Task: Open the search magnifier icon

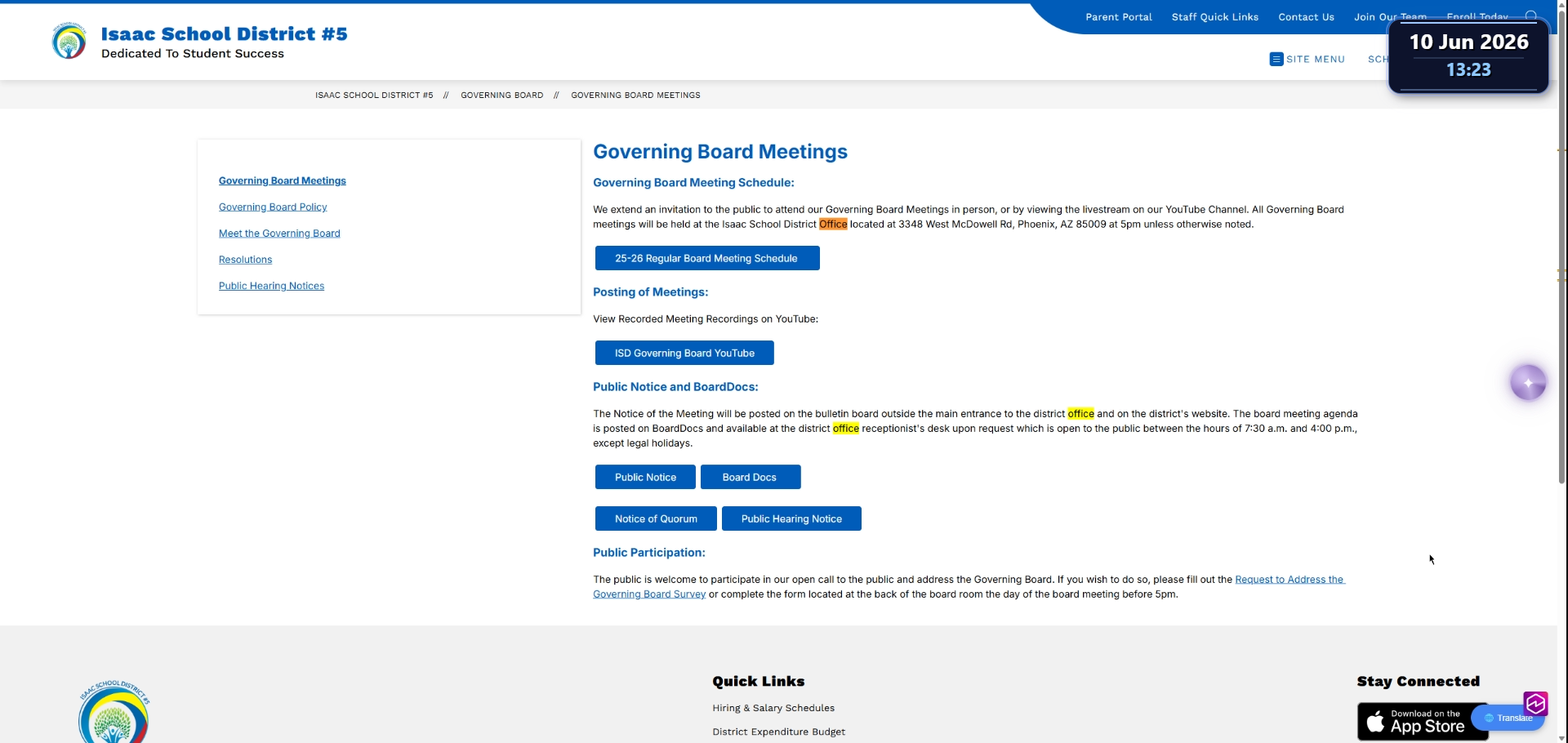Action: (x=1531, y=16)
